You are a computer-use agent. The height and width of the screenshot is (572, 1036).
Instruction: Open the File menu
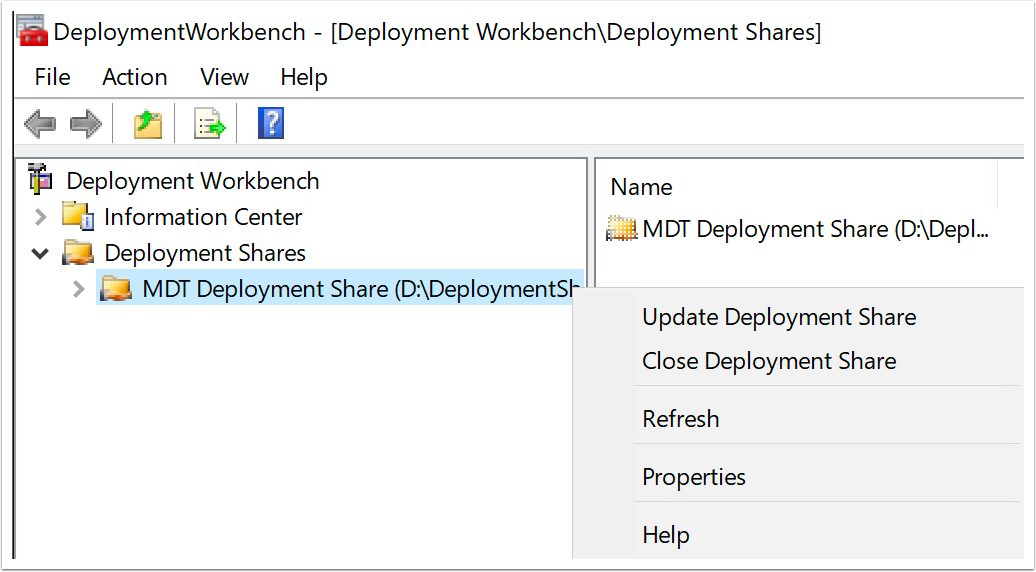[52, 77]
